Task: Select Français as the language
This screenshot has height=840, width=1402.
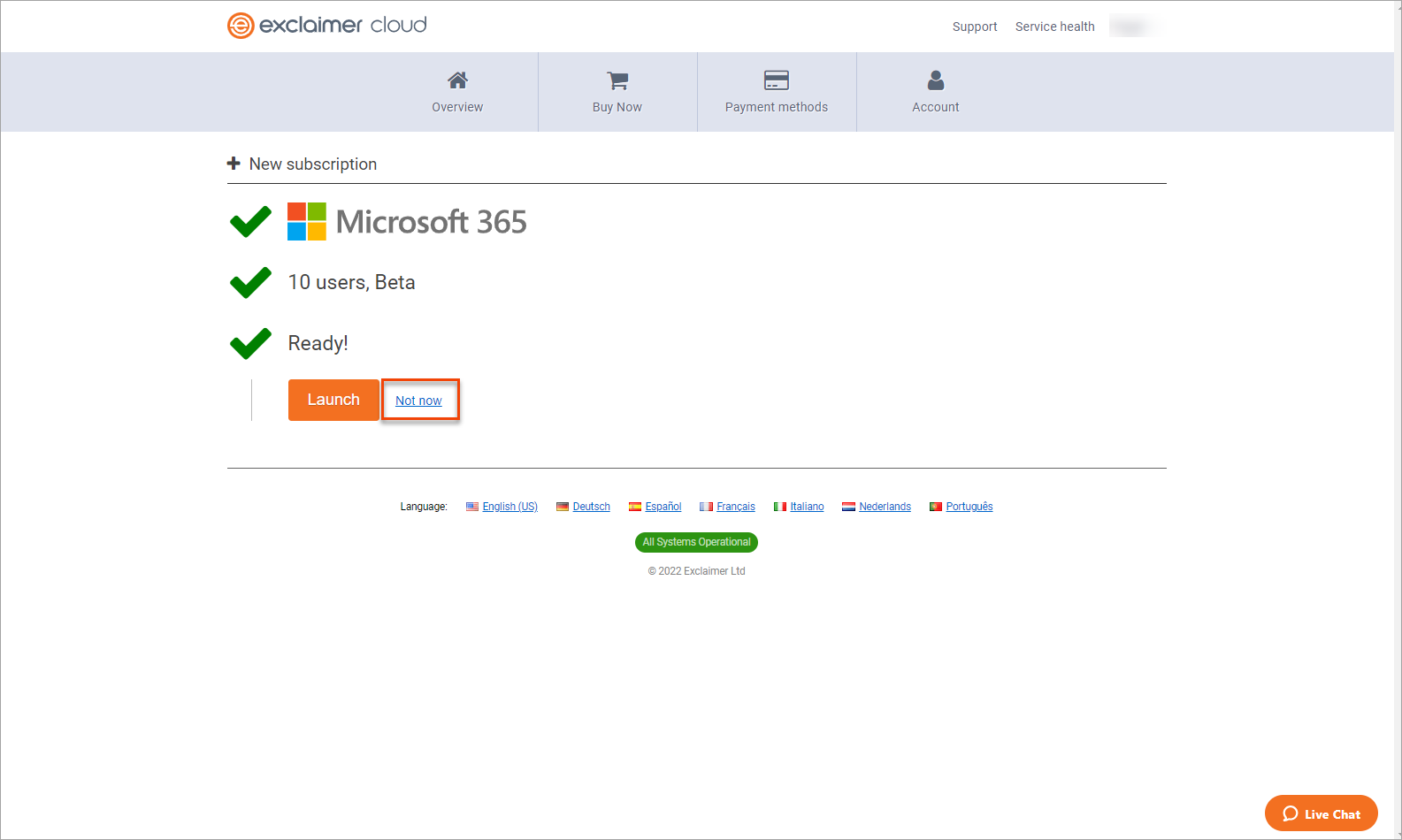Action: [x=735, y=507]
